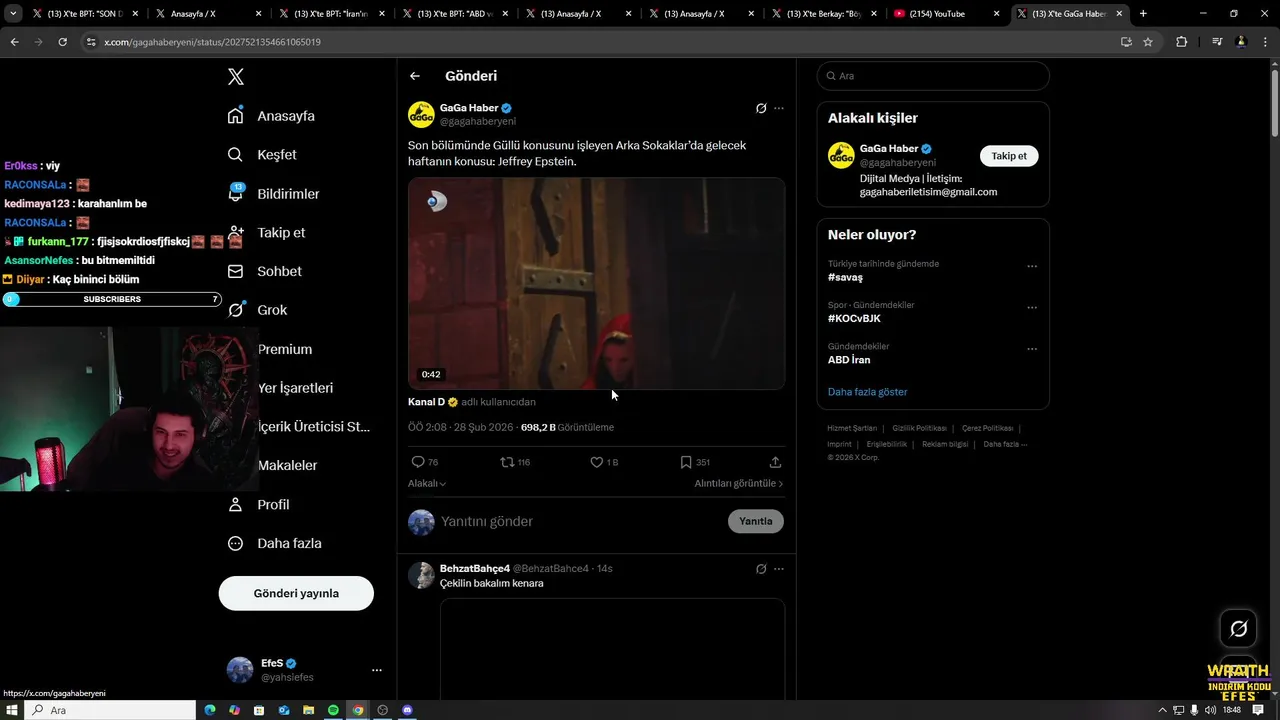The height and width of the screenshot is (720, 1280).
Task: Click the address bar URL
Action: pos(212,42)
